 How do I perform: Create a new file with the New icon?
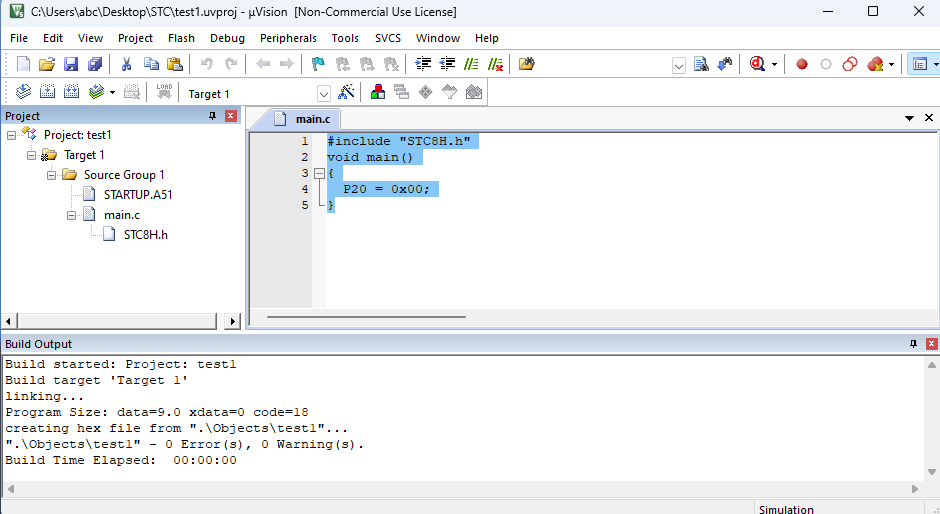tap(23, 64)
